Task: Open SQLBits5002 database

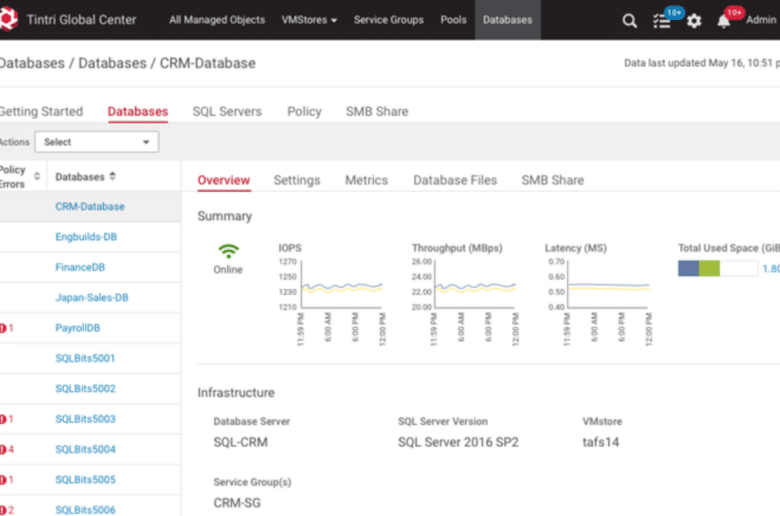Action: pyautogui.click(x=85, y=389)
